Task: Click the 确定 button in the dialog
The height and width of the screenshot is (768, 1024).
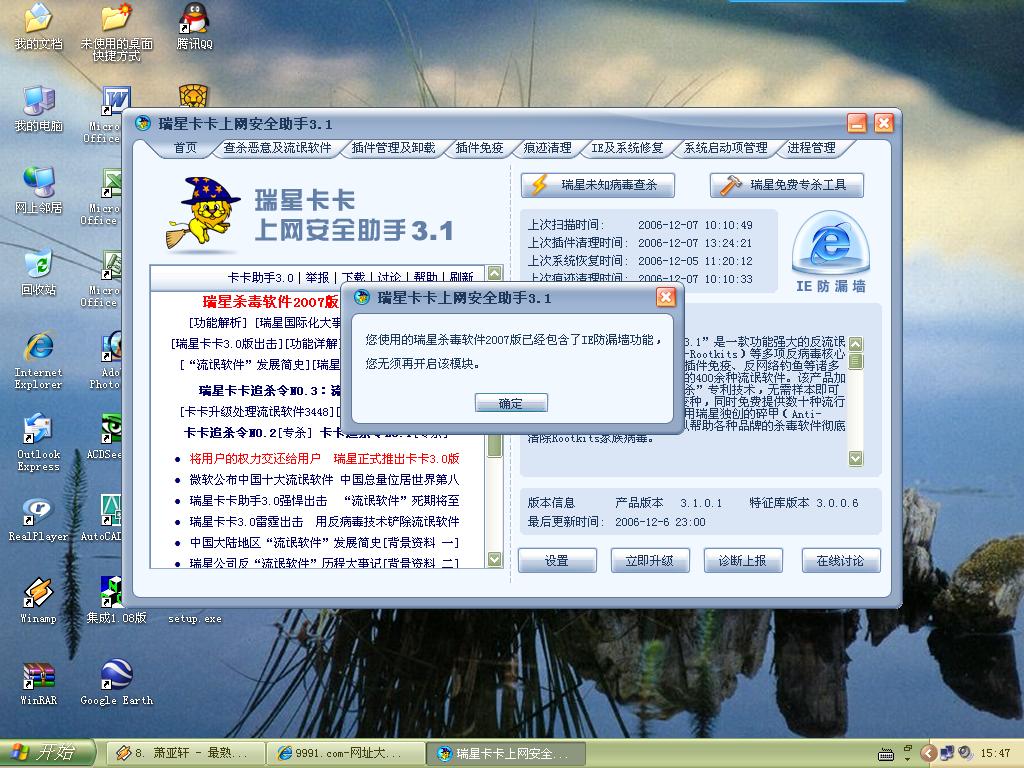Action: (x=511, y=403)
